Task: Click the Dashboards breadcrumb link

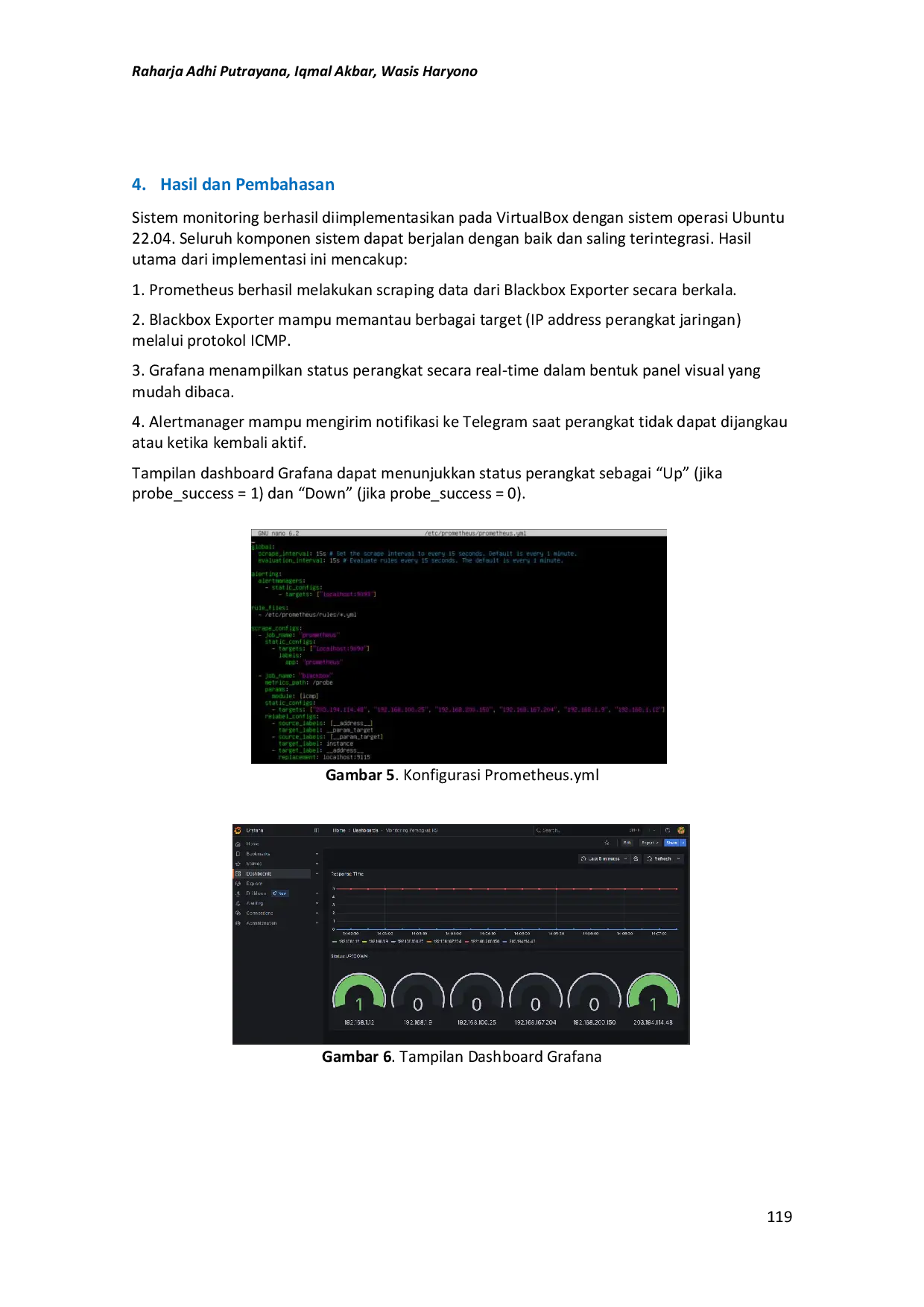Action: [x=365, y=830]
